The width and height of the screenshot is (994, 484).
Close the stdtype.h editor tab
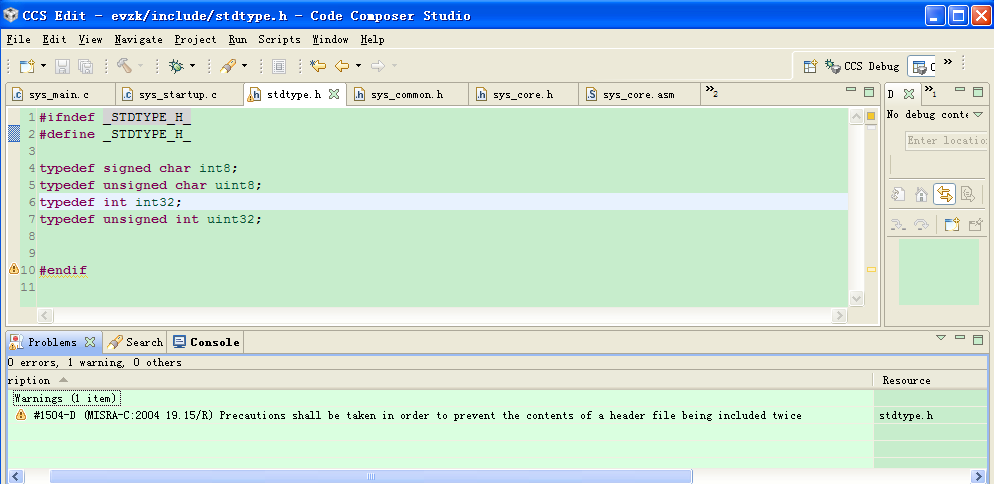point(334,95)
